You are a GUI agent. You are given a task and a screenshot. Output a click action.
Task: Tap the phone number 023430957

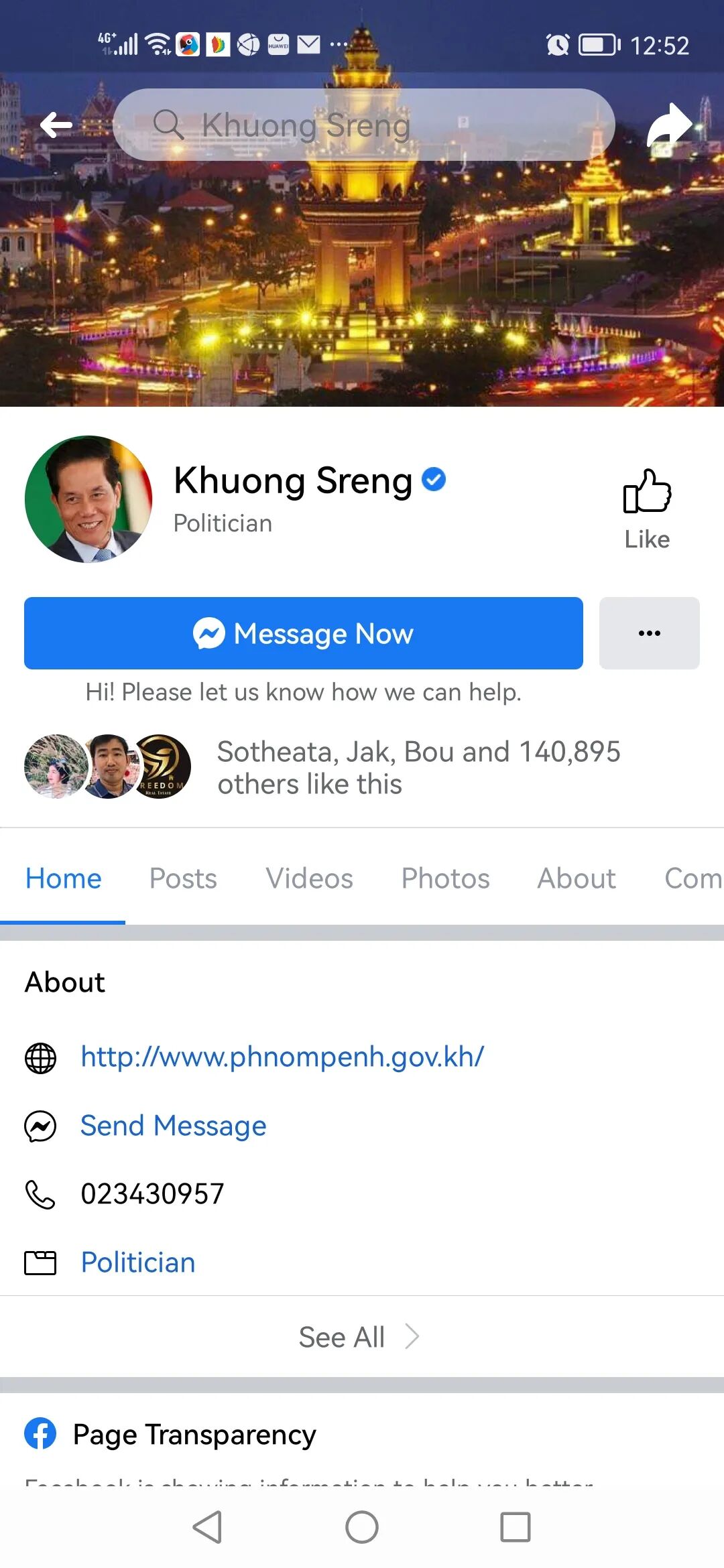pyautogui.click(x=152, y=1194)
